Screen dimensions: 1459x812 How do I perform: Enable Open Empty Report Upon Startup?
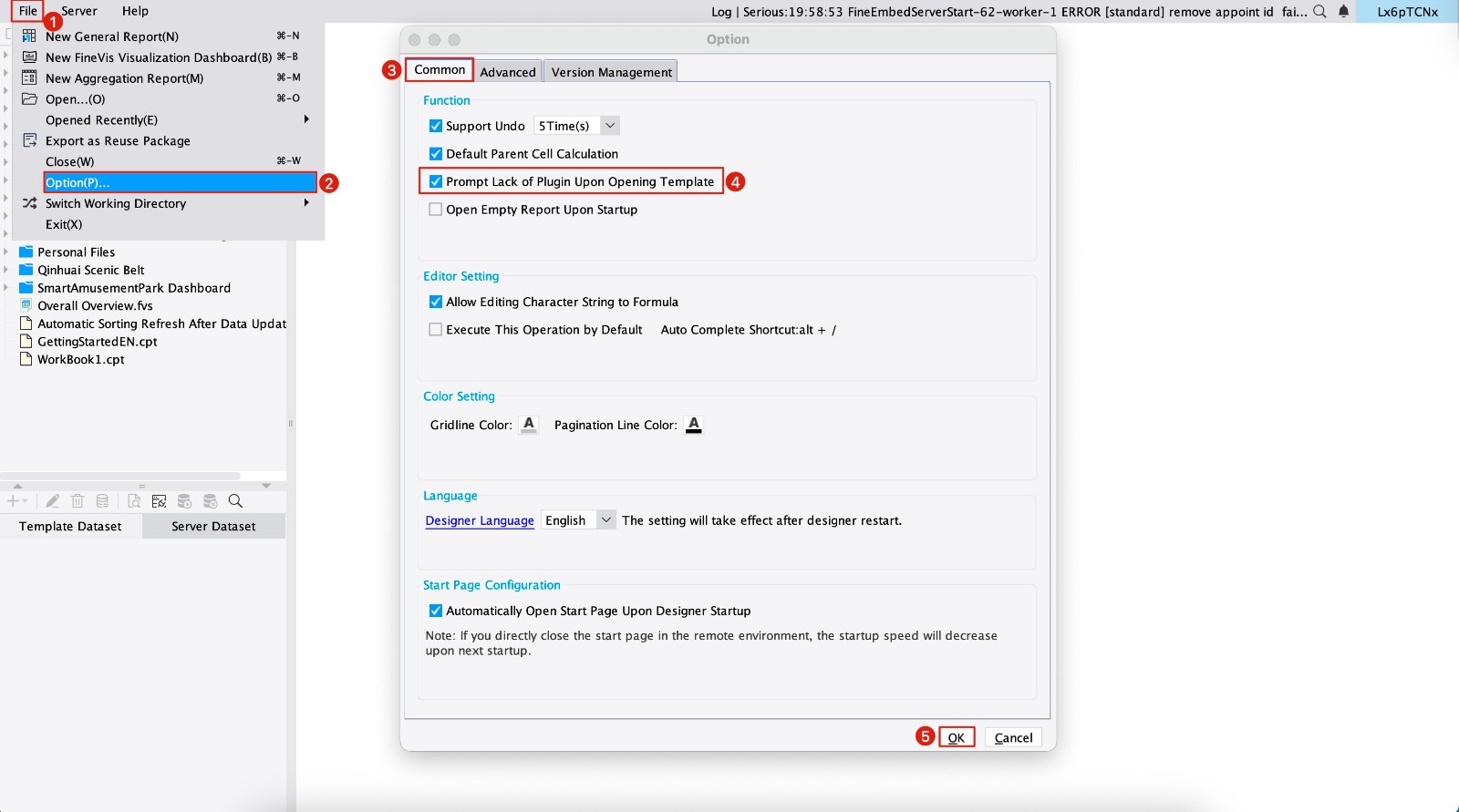(x=436, y=210)
